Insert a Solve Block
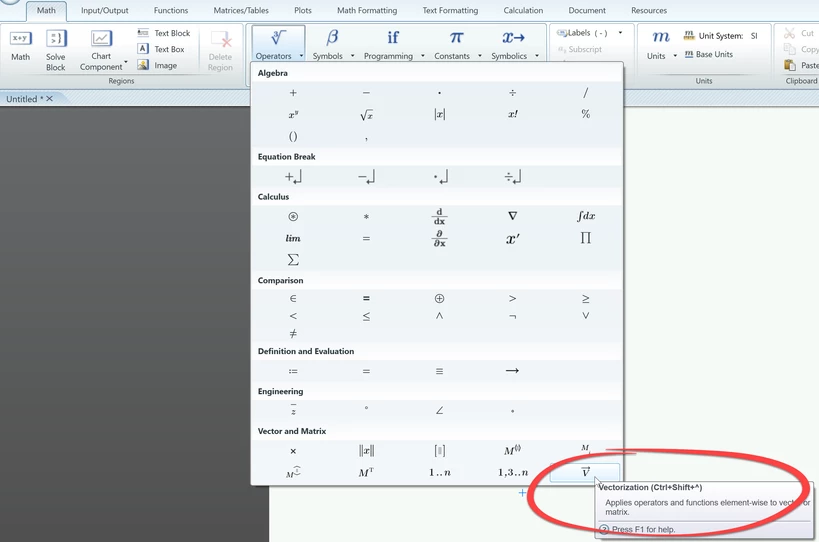 pos(55,50)
